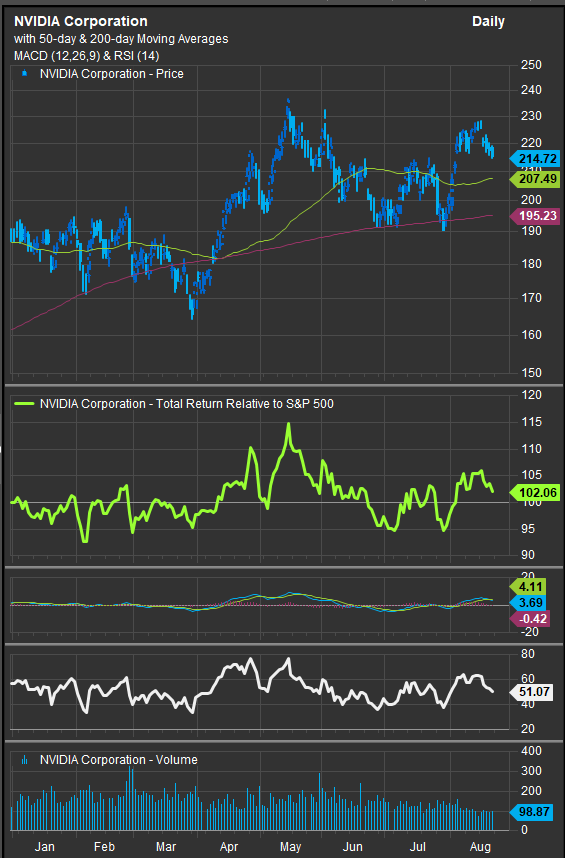
Task: Click the Apr month label on the time axis
Action: [229, 847]
